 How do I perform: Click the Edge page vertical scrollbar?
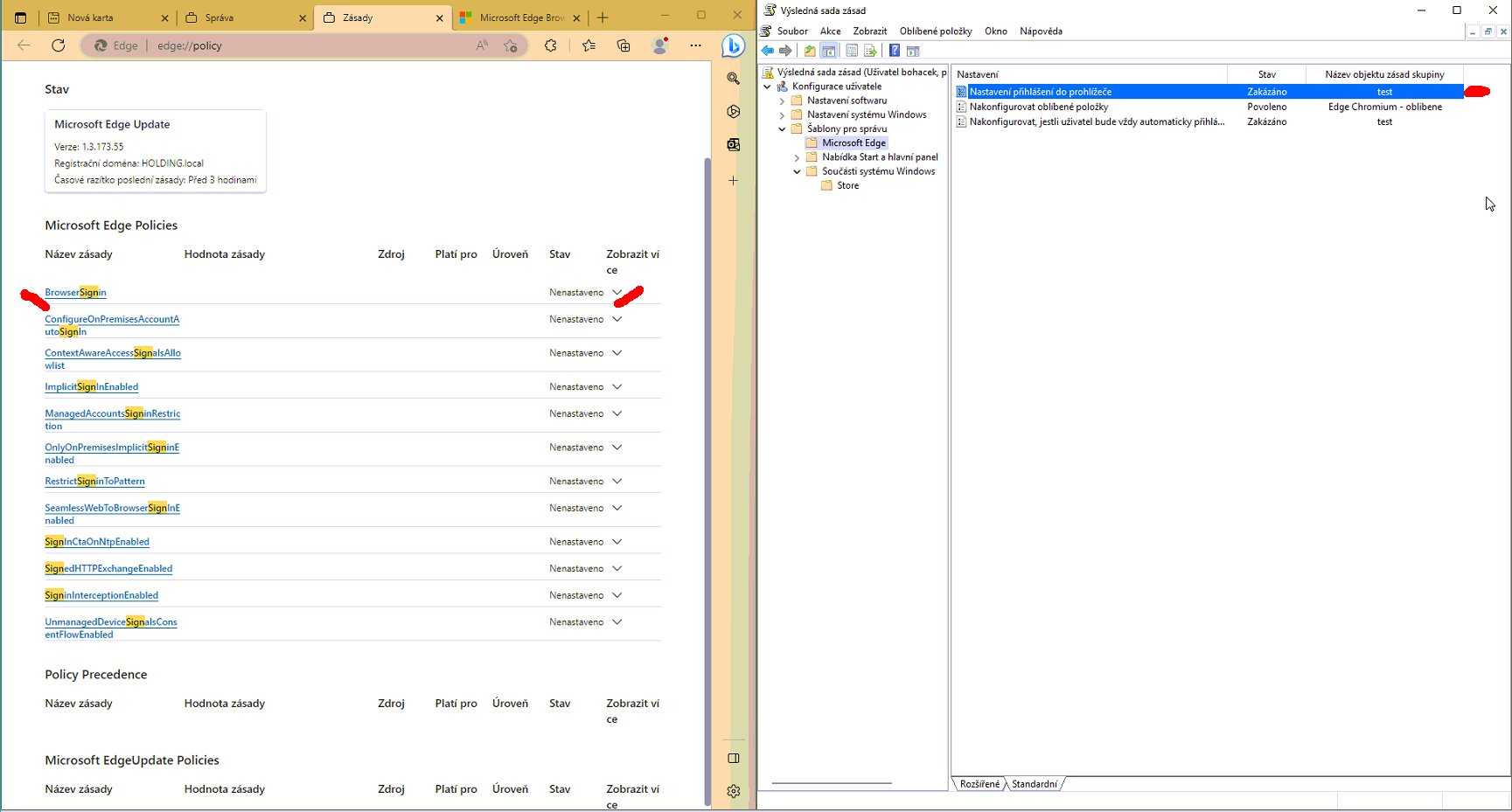coord(707,481)
